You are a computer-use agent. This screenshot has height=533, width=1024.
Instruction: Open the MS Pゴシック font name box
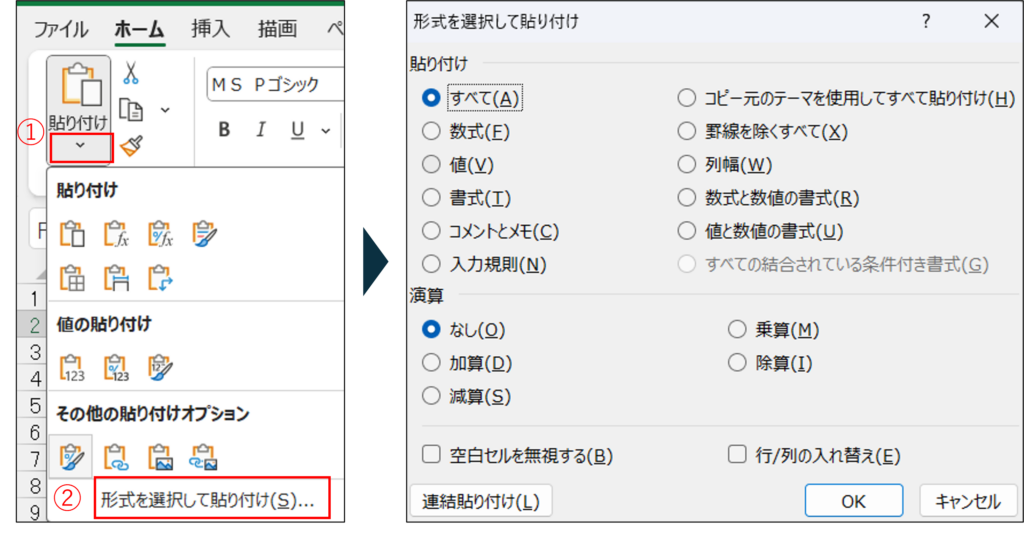(275, 85)
